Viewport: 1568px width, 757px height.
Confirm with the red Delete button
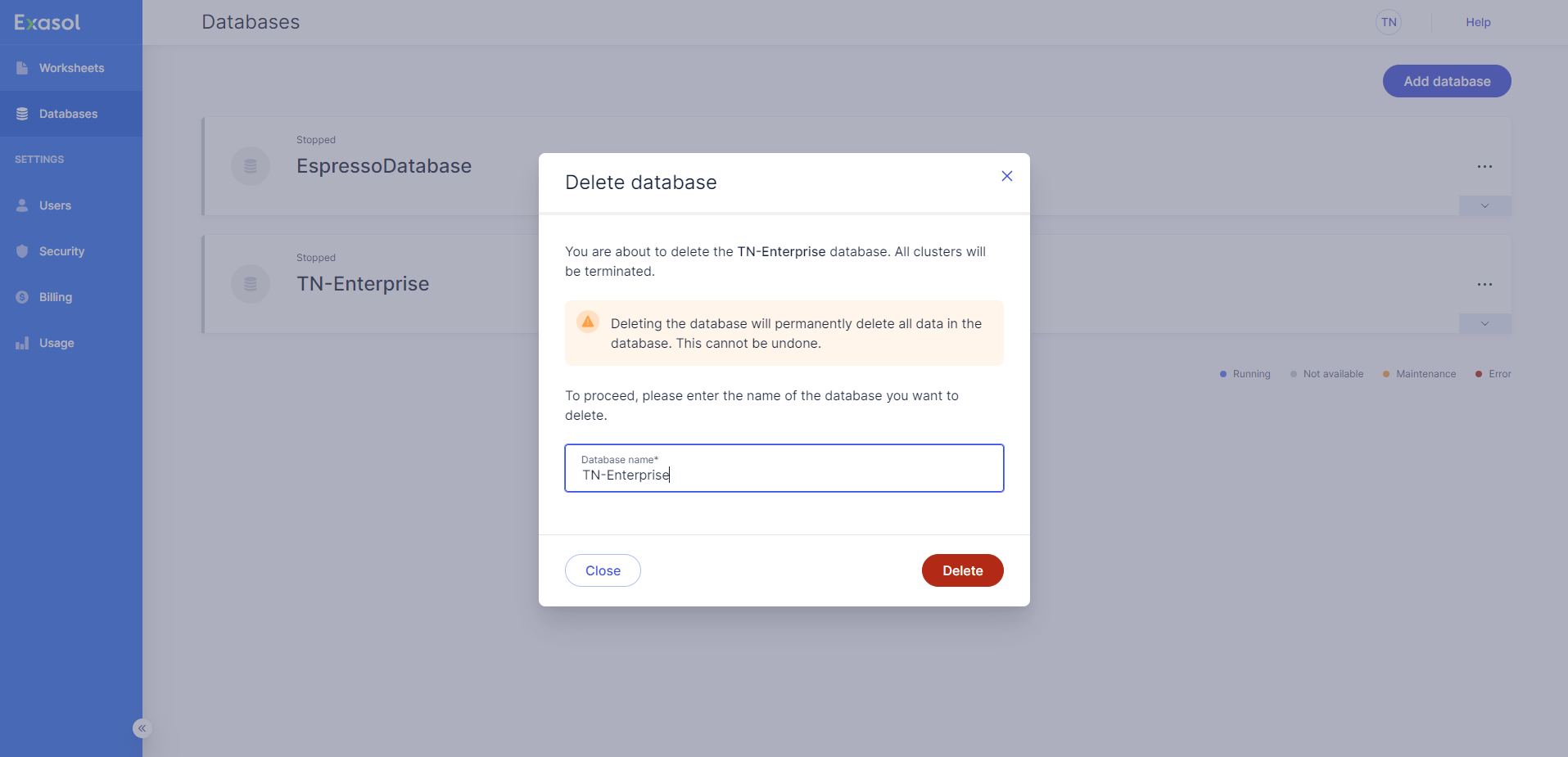962,570
